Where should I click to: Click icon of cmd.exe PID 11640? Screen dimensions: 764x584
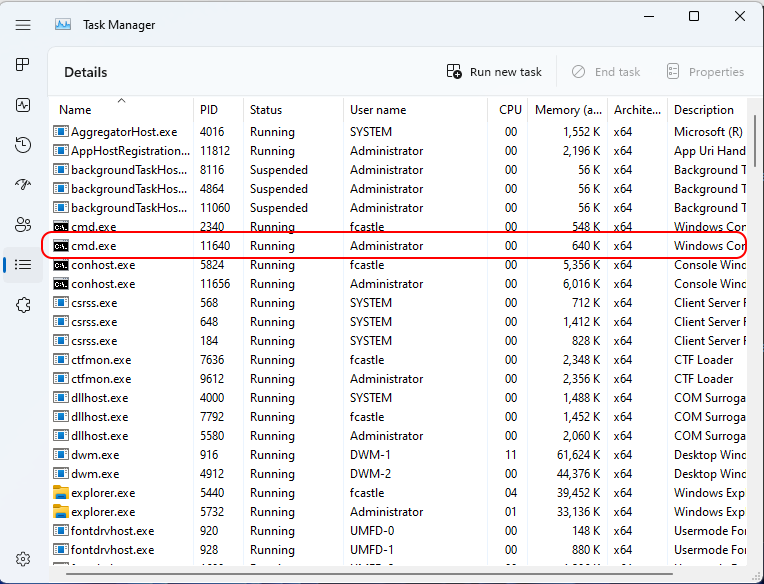click(x=60, y=246)
